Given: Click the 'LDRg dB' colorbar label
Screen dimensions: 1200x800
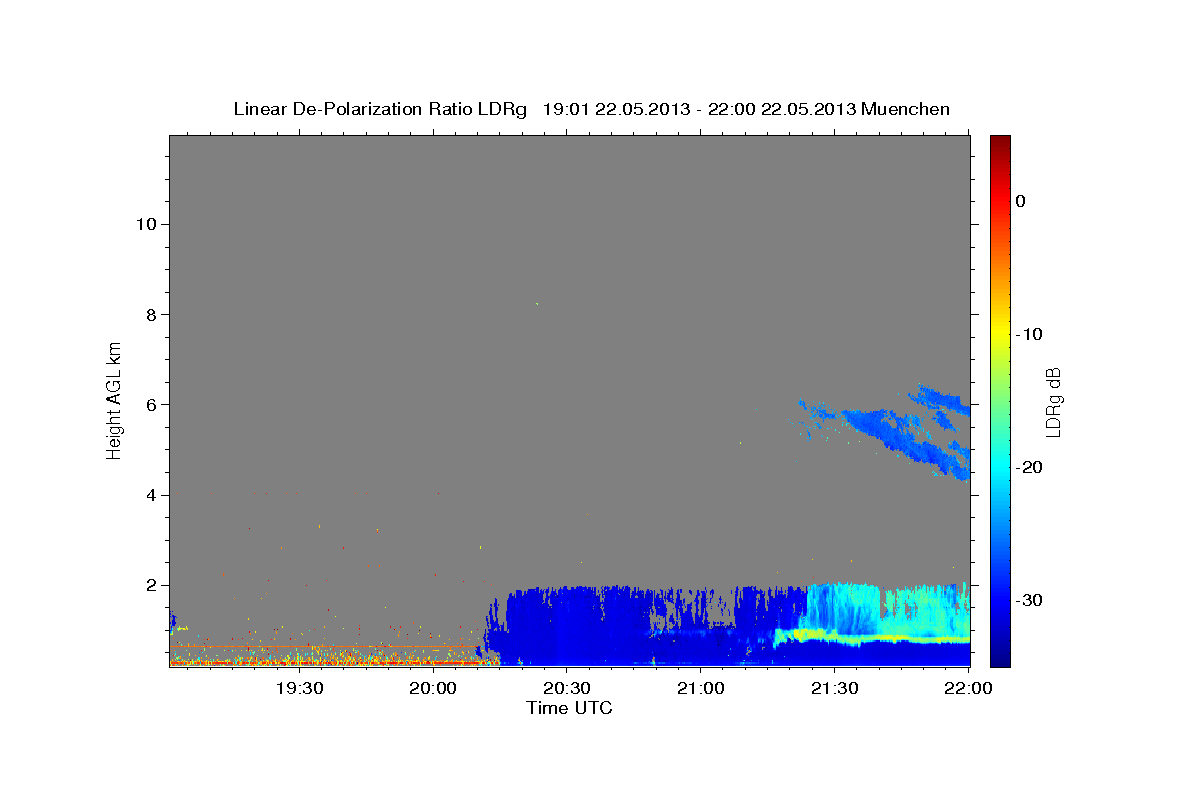Looking at the screenshot, I should coord(1053,400).
